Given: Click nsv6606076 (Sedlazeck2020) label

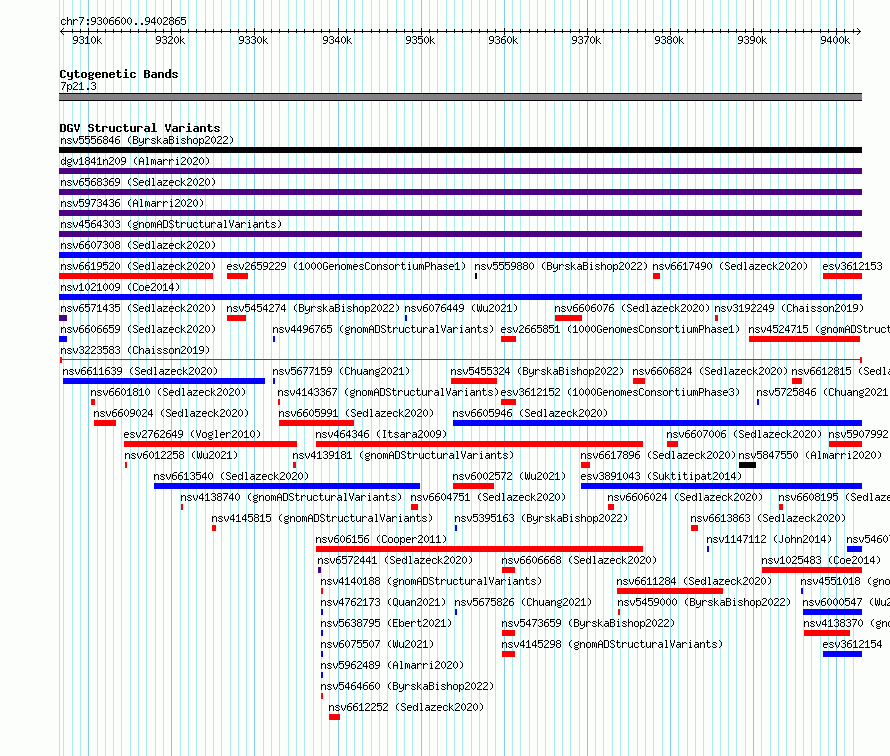Looking at the screenshot, I should [x=632, y=308].
